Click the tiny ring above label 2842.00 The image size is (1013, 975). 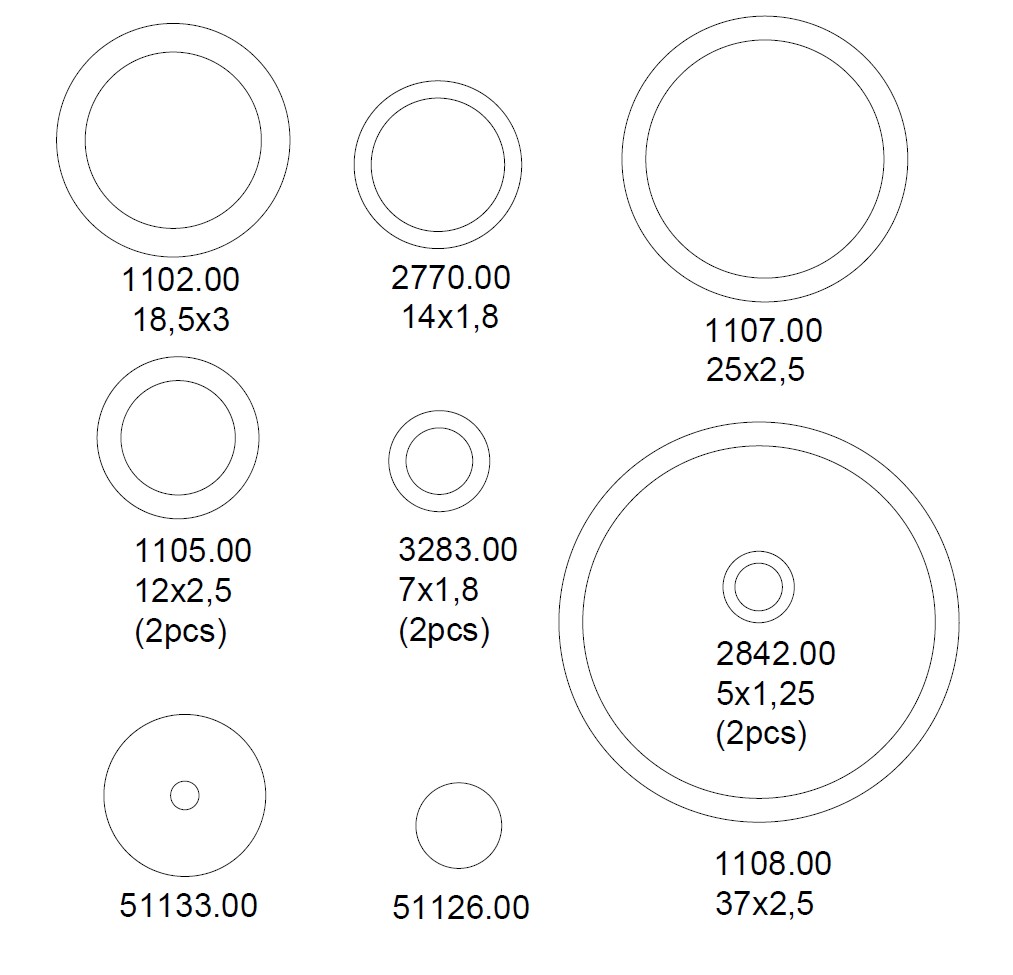point(758,587)
